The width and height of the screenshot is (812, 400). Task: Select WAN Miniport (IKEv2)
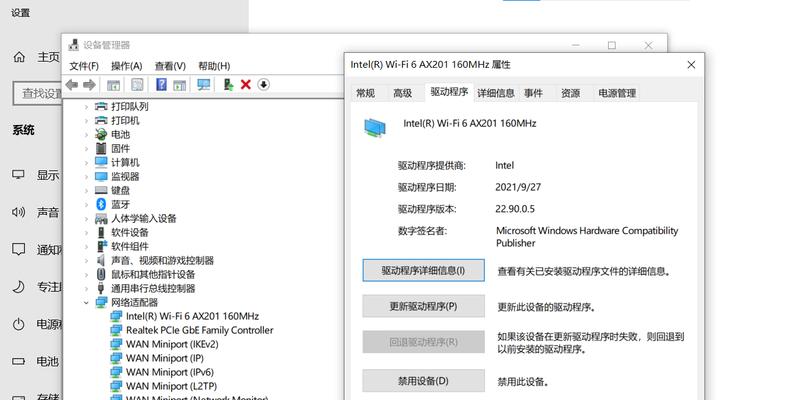pos(172,345)
